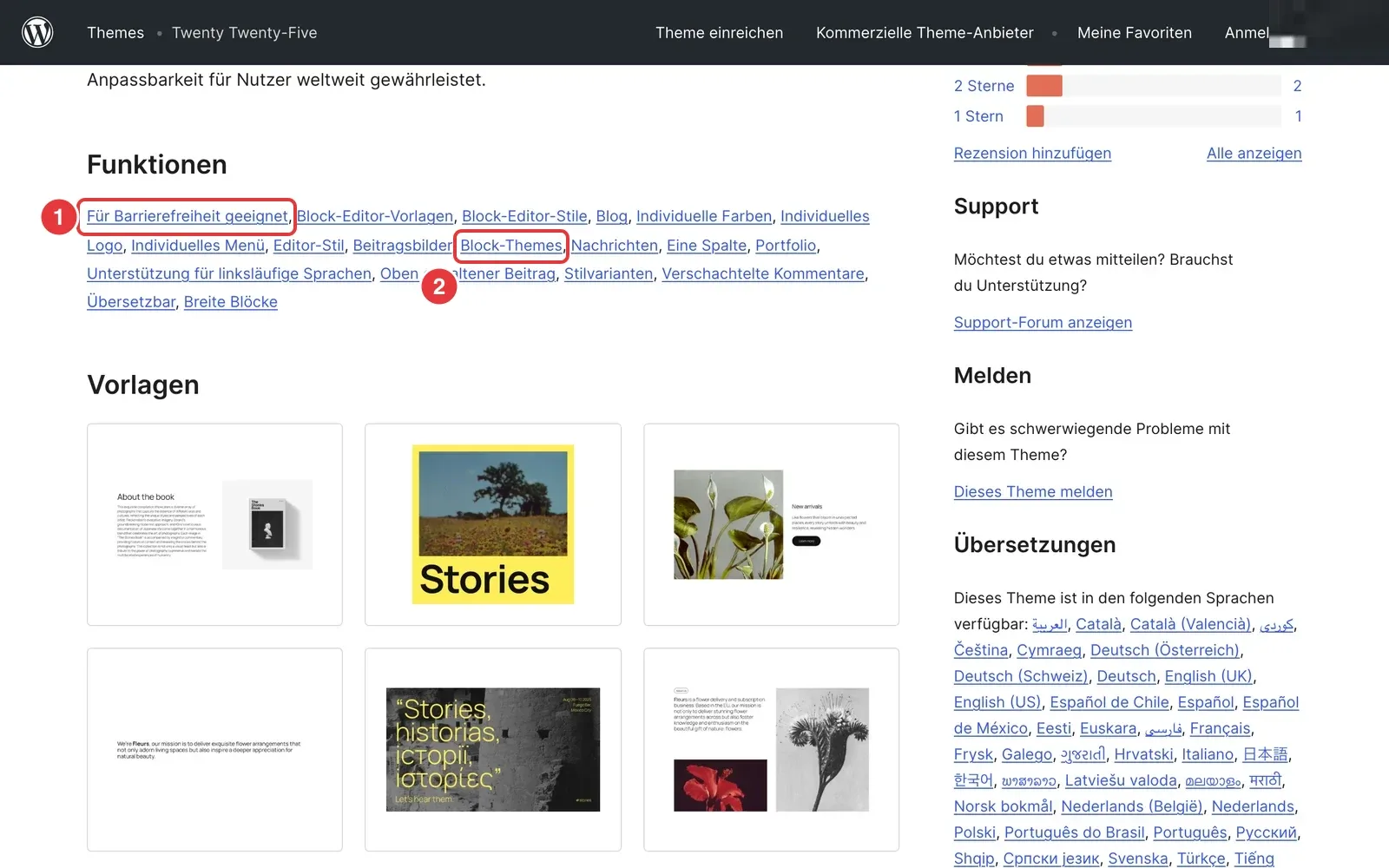Open the red flower template thumbnail

pos(771,750)
